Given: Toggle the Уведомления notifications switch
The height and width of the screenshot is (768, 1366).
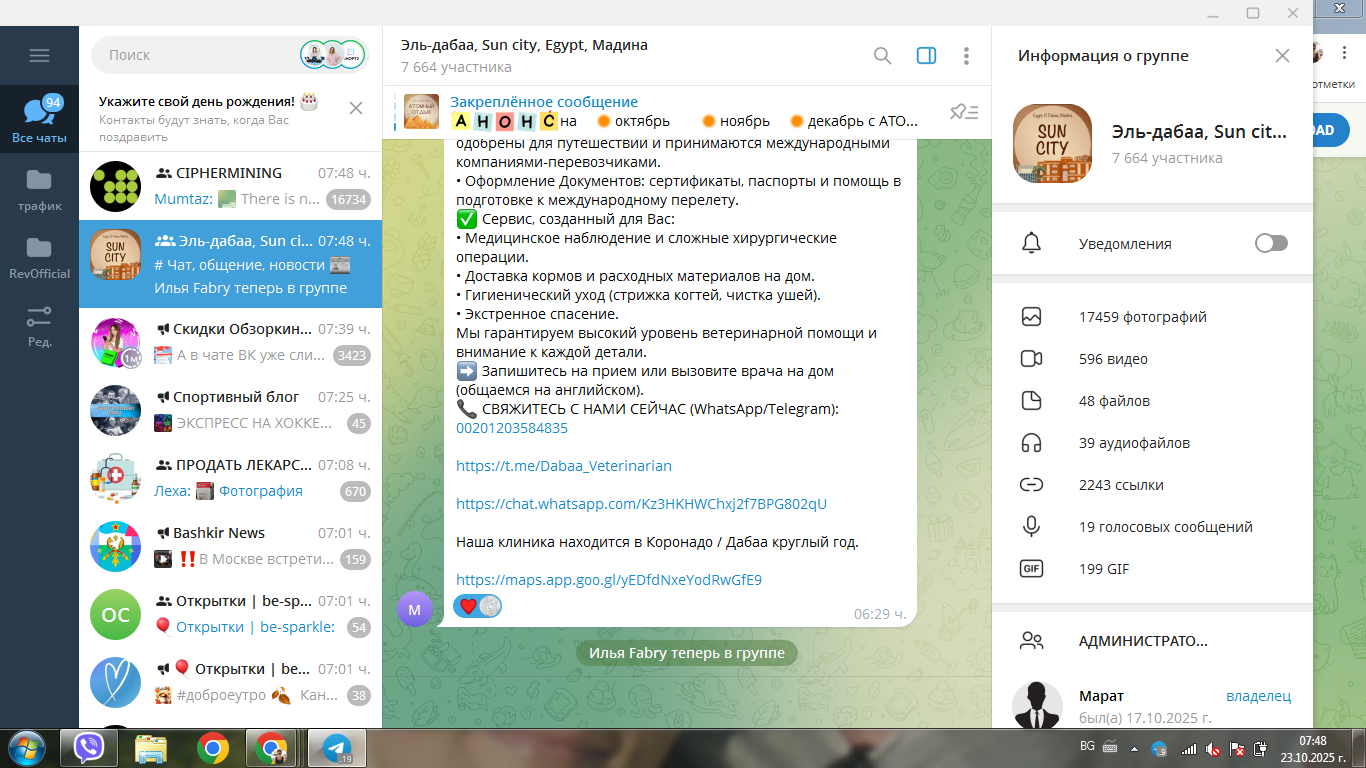Looking at the screenshot, I should tap(1271, 243).
